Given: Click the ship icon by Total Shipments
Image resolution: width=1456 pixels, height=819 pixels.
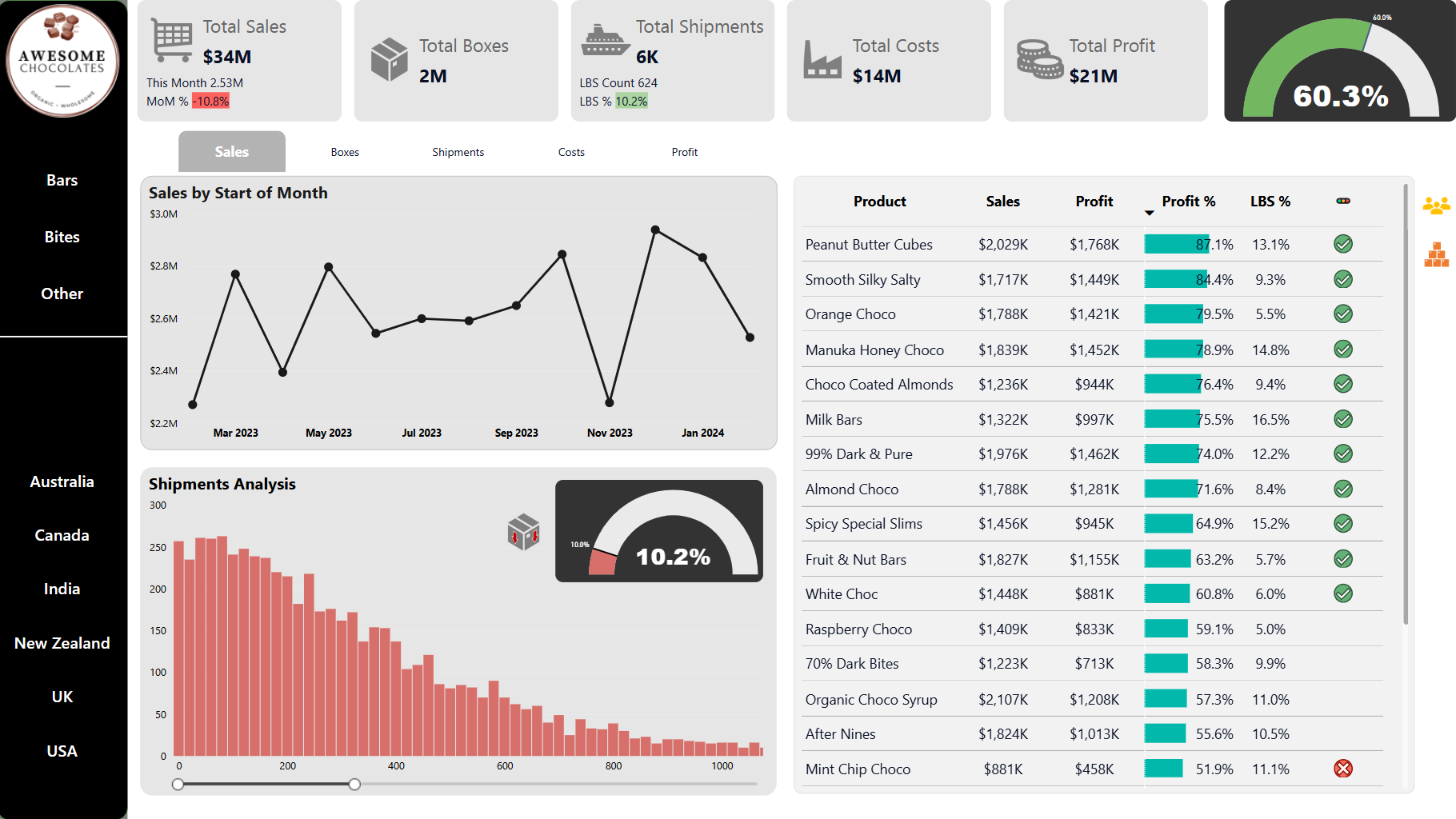Looking at the screenshot, I should point(606,40).
